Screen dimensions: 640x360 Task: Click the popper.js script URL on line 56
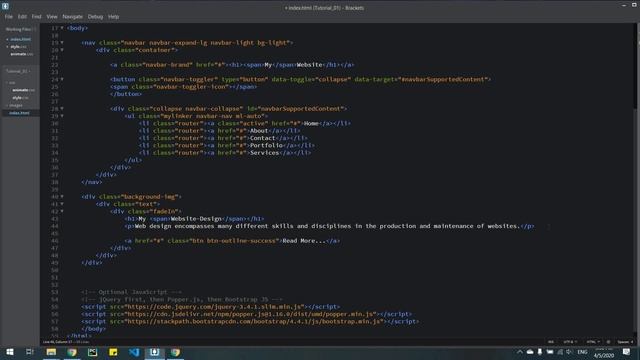[251, 314]
